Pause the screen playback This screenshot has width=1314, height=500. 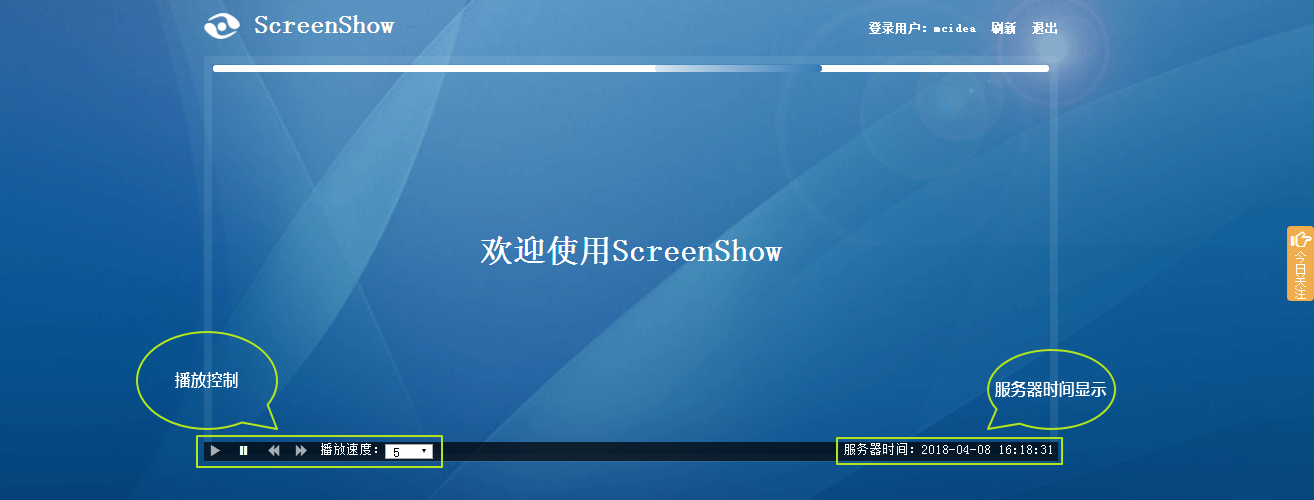[x=243, y=451]
